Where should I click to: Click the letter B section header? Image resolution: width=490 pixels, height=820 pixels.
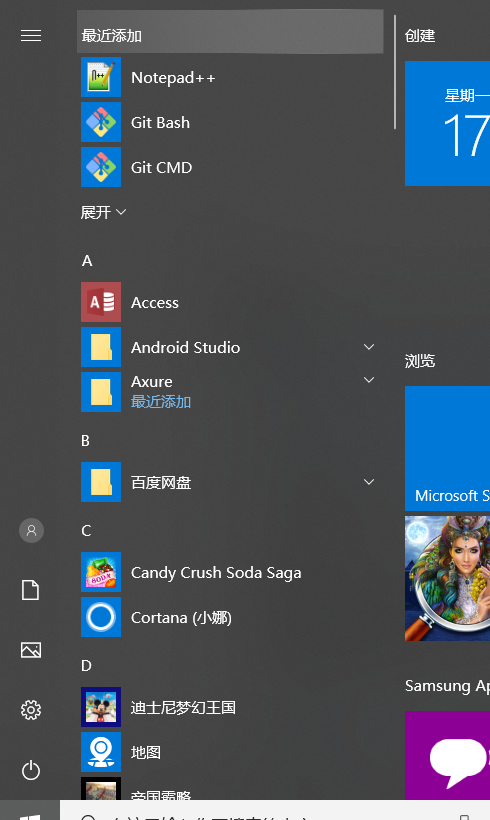86,440
